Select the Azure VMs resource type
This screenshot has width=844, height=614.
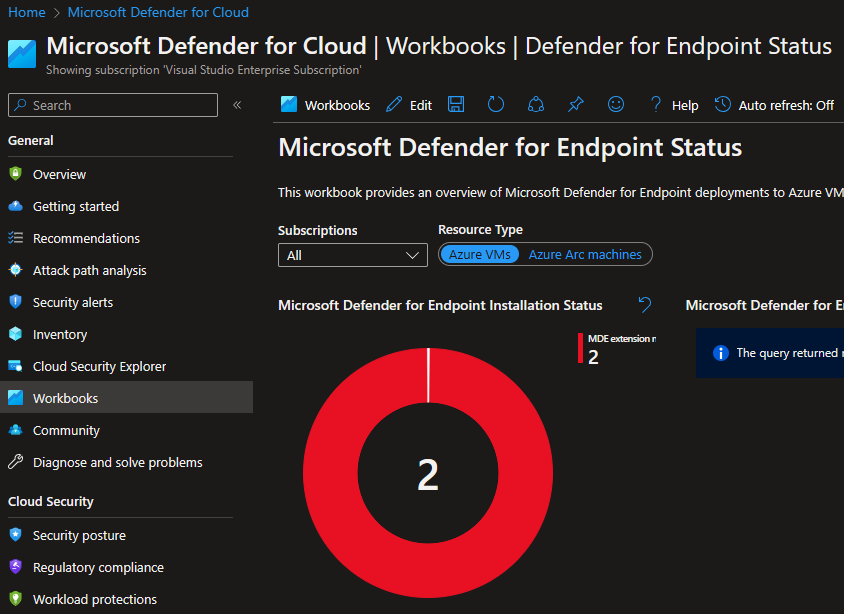pos(479,254)
